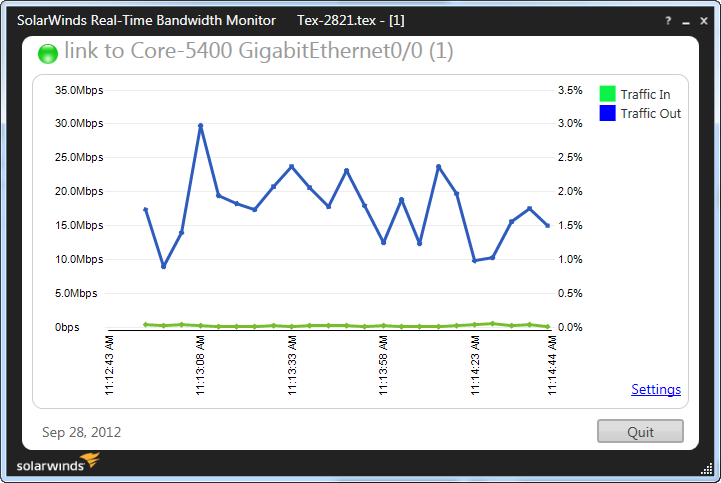This screenshot has height=483, width=721.
Task: Click the 30.0Mbps peak point on blue line
Action: click(200, 126)
